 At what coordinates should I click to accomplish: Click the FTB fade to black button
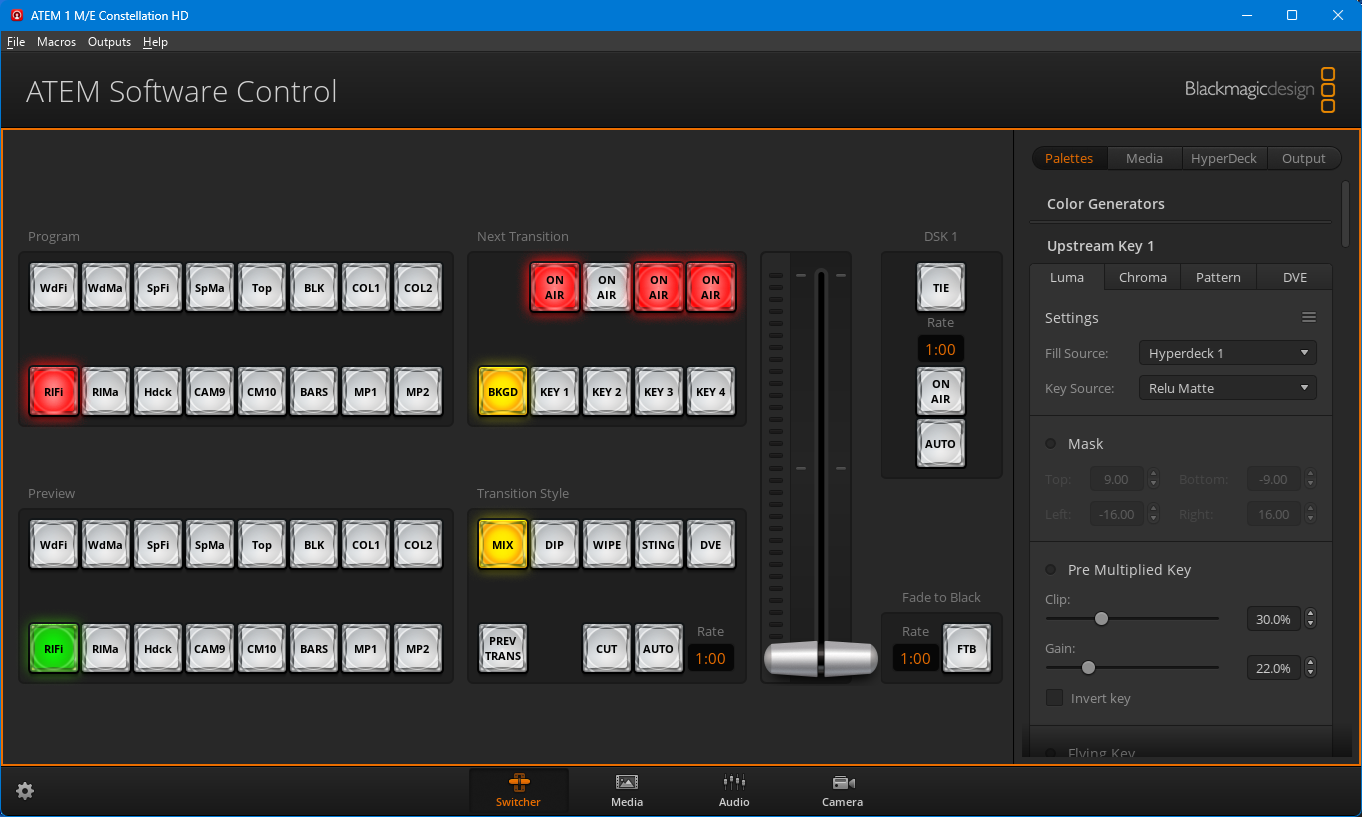(x=967, y=649)
